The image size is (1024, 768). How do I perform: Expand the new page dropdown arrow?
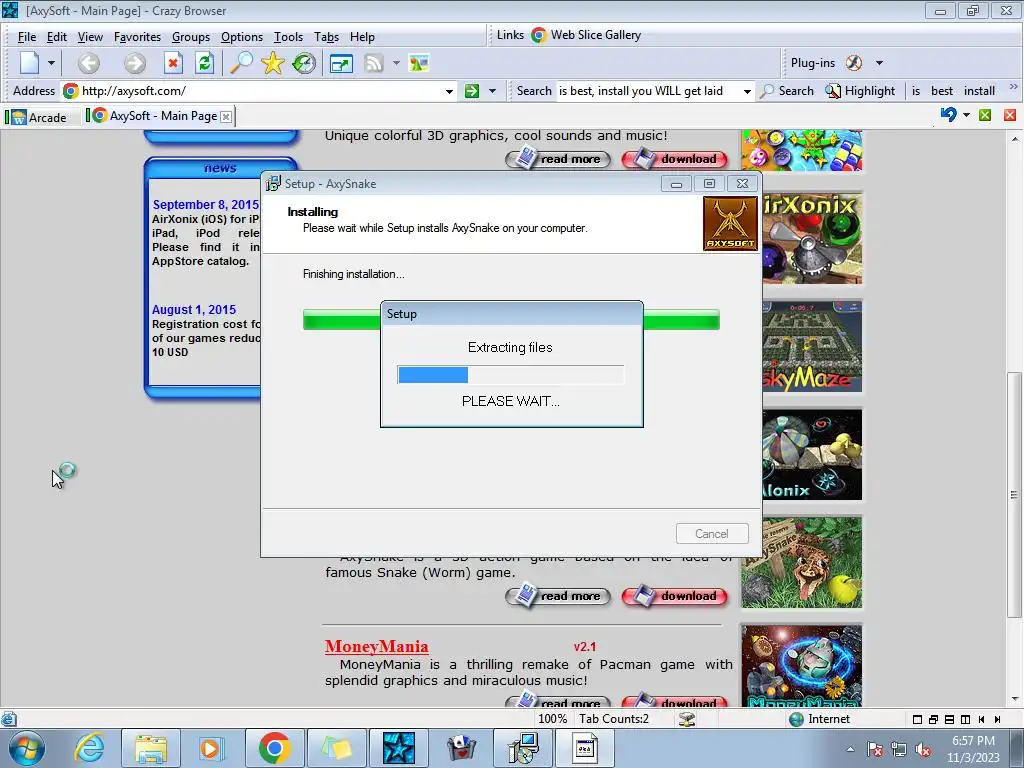pyautogui.click(x=51, y=63)
